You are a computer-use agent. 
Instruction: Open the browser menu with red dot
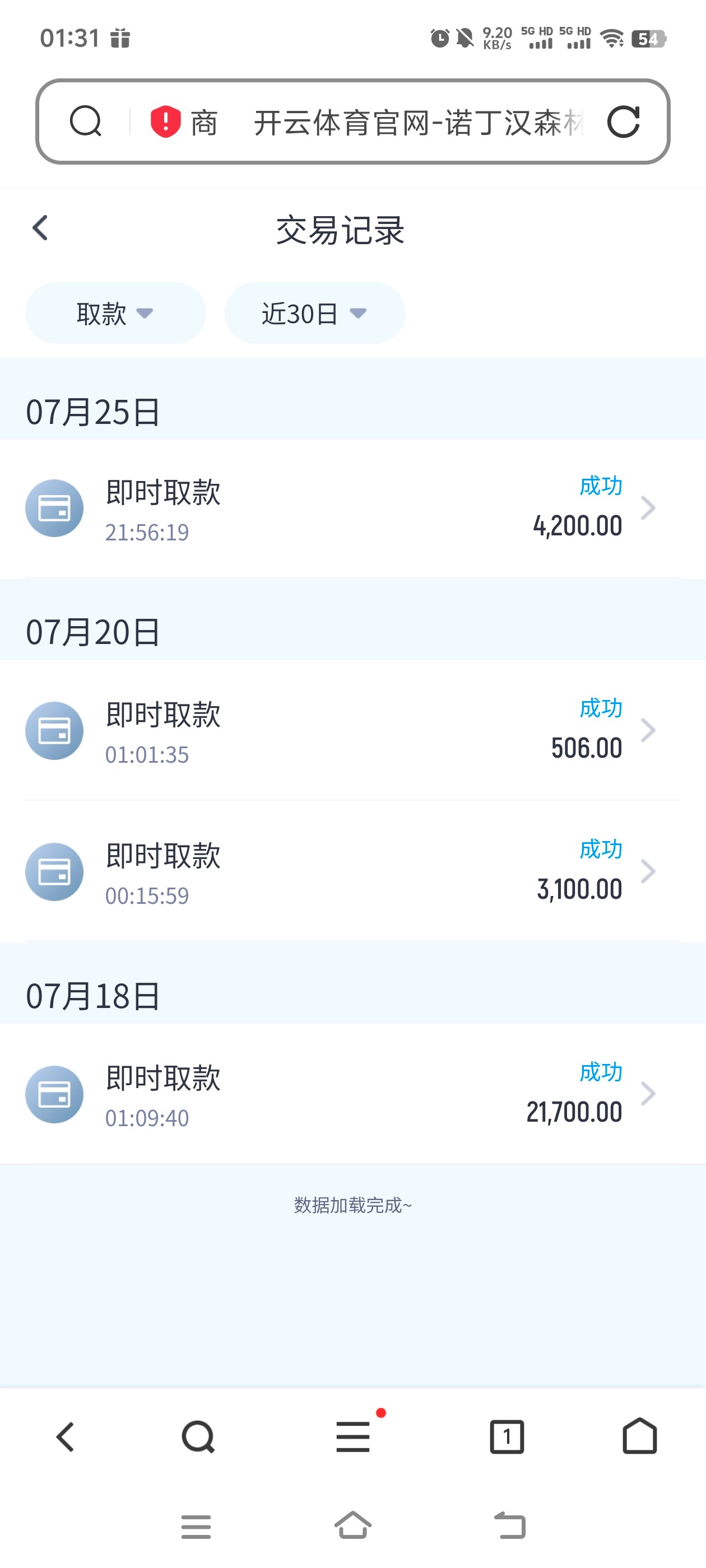354,1436
